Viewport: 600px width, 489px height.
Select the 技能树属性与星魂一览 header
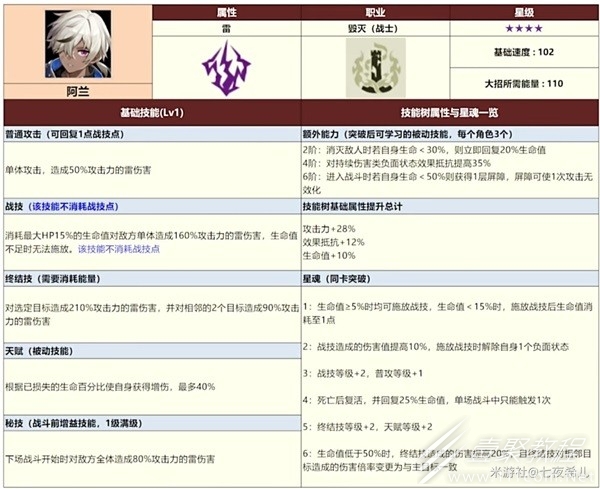[450, 112]
